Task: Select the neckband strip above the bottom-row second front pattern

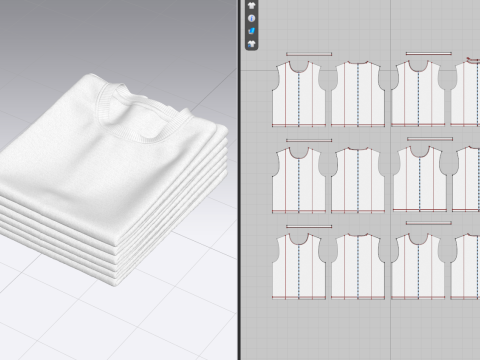Action: (x=429, y=223)
